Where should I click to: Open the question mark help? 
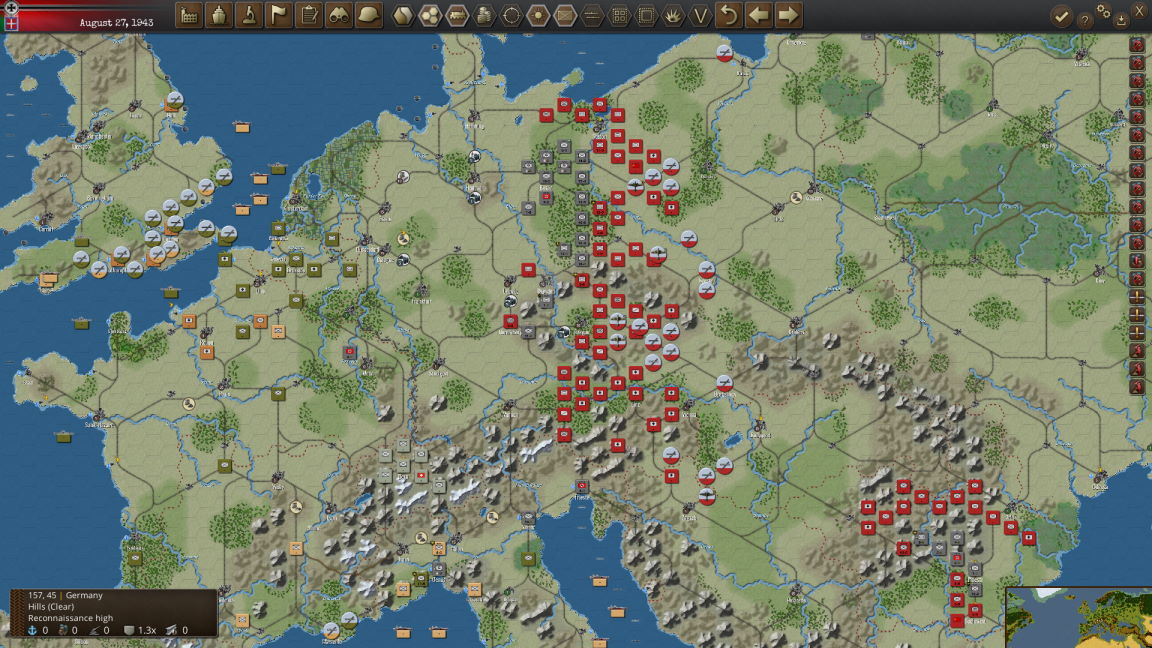[1084, 21]
